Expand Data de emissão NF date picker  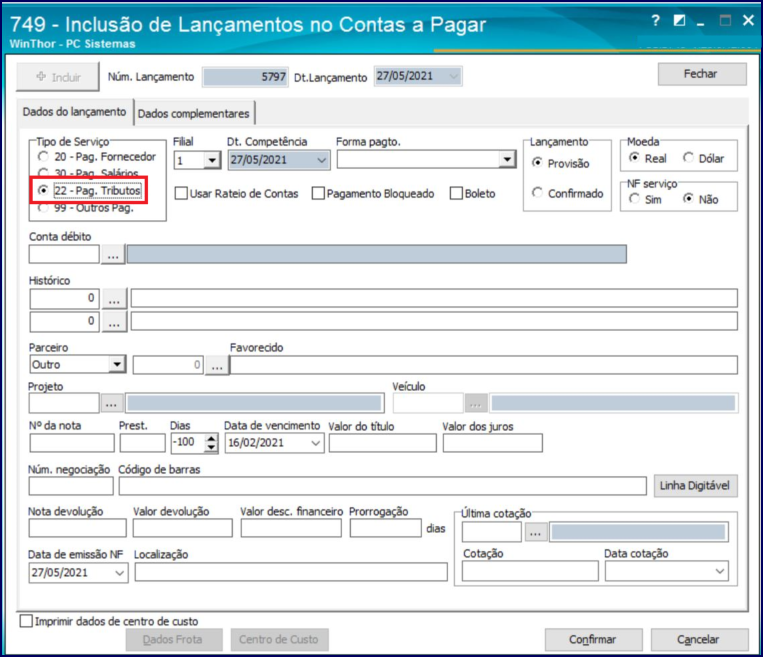point(119,573)
